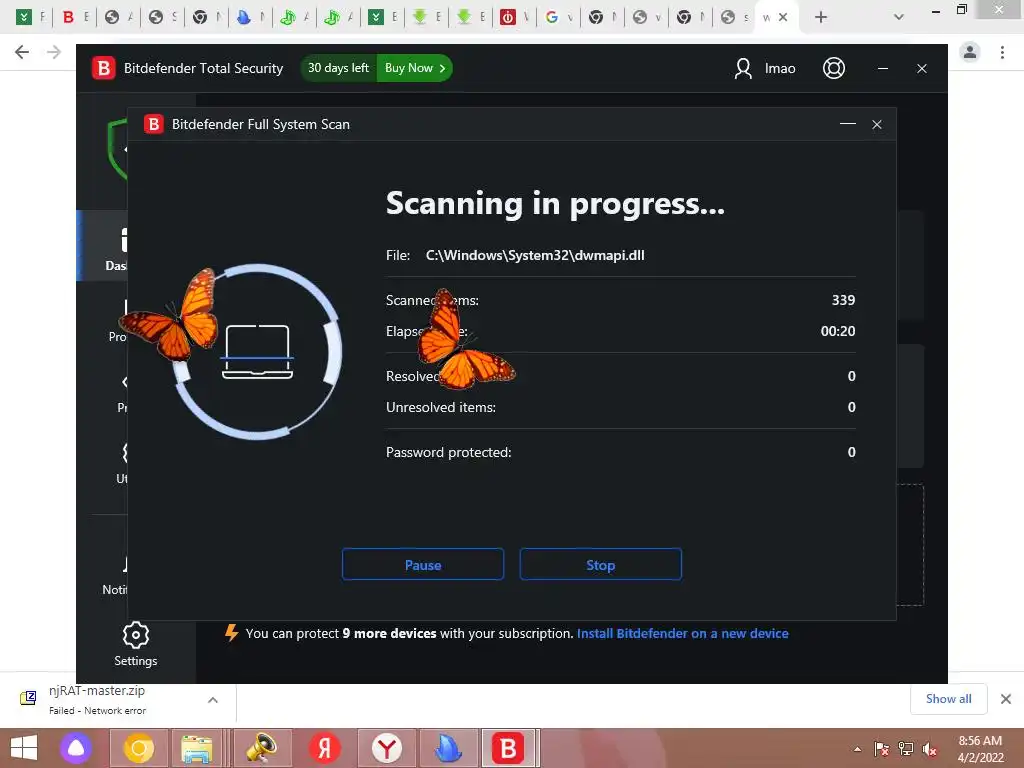Screen dimensions: 1024x768
Task: Click the taskbar clock showing 8:56 AM
Action: pyautogui.click(x=980, y=741)
